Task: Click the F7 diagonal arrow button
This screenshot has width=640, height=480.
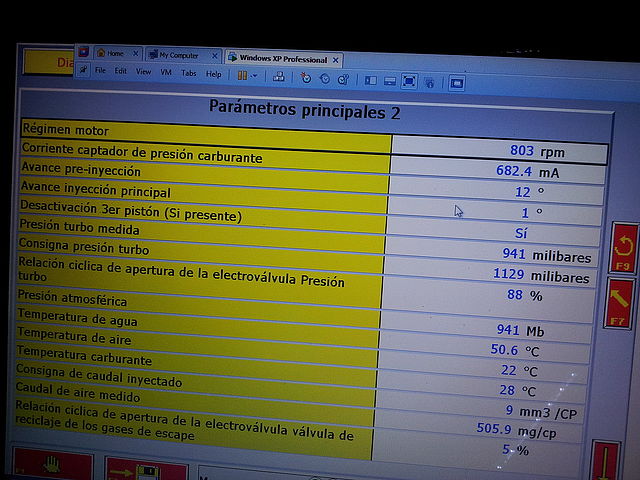Action: (620, 304)
